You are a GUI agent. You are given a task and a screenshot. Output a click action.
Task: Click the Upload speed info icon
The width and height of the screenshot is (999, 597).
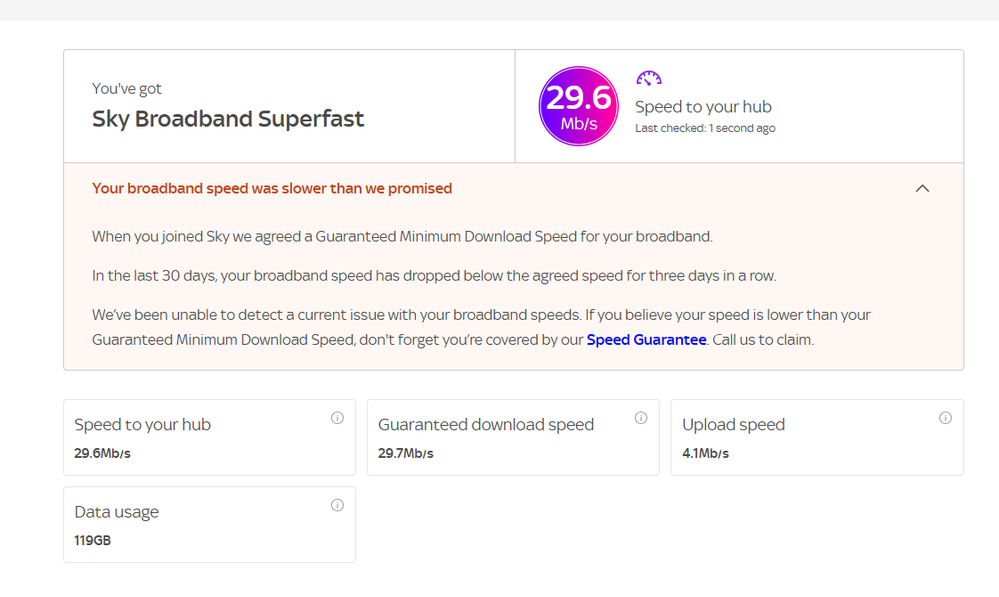[945, 418]
